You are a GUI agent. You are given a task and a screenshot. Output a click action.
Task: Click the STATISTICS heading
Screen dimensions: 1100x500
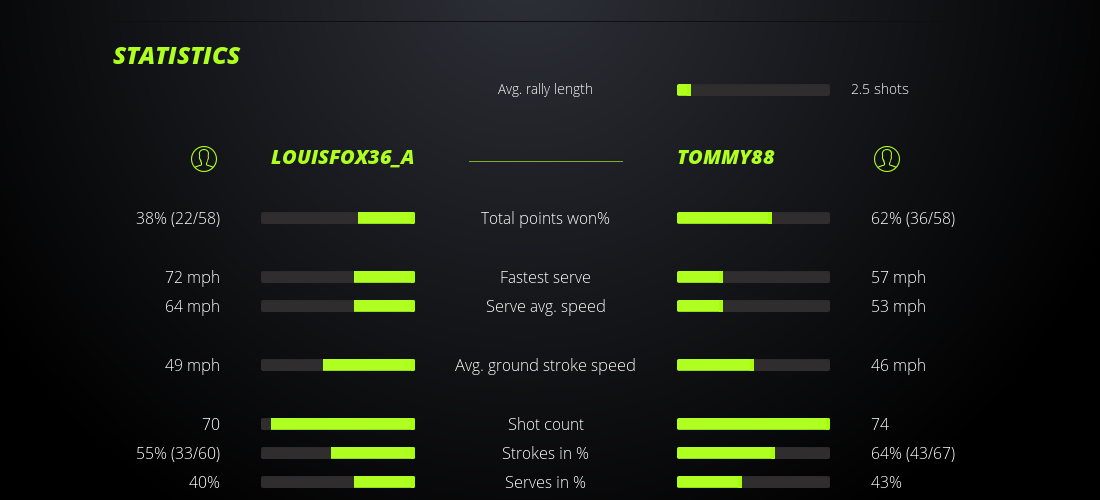[177, 56]
